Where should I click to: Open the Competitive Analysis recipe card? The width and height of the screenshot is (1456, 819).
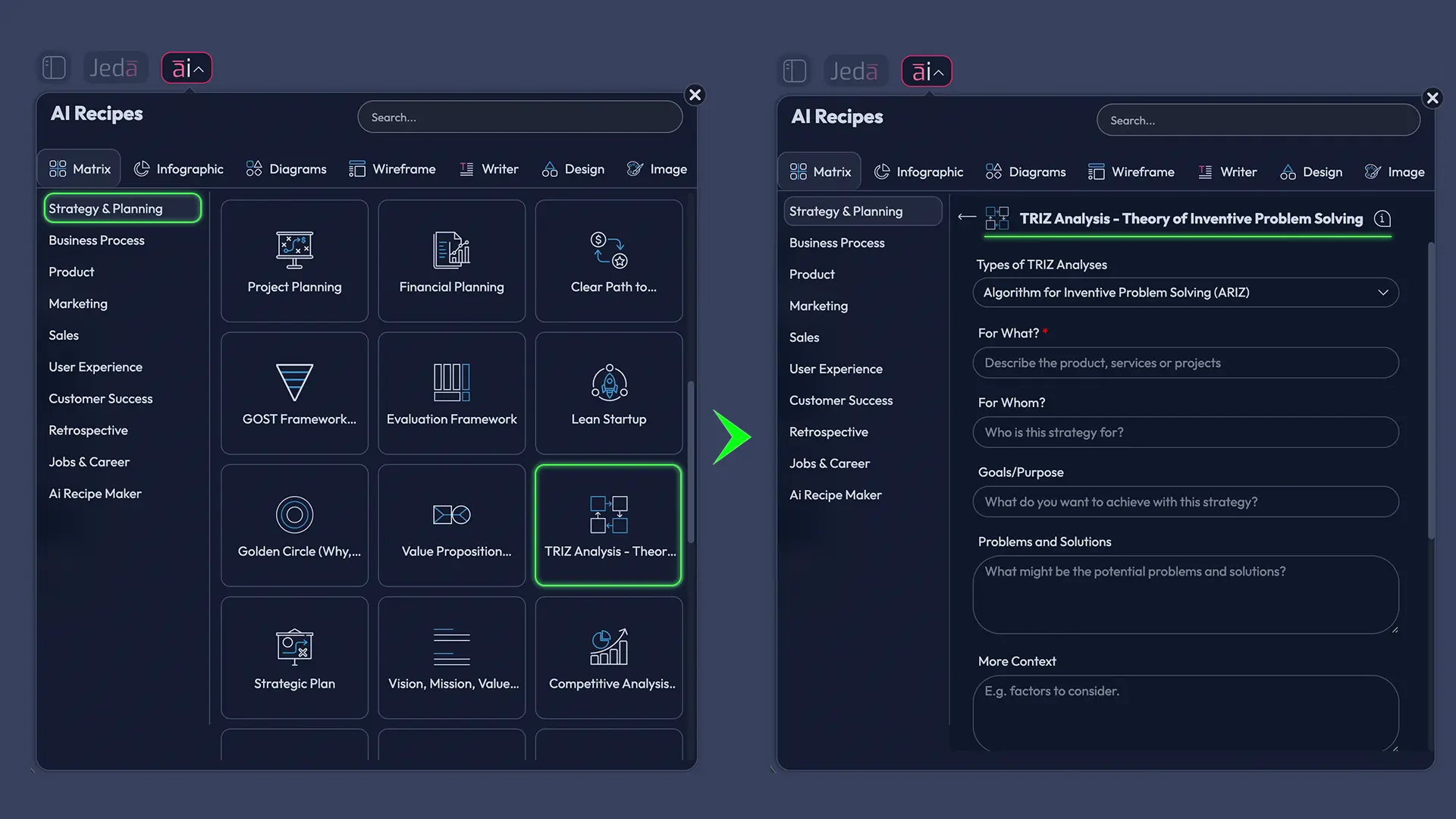coord(608,657)
